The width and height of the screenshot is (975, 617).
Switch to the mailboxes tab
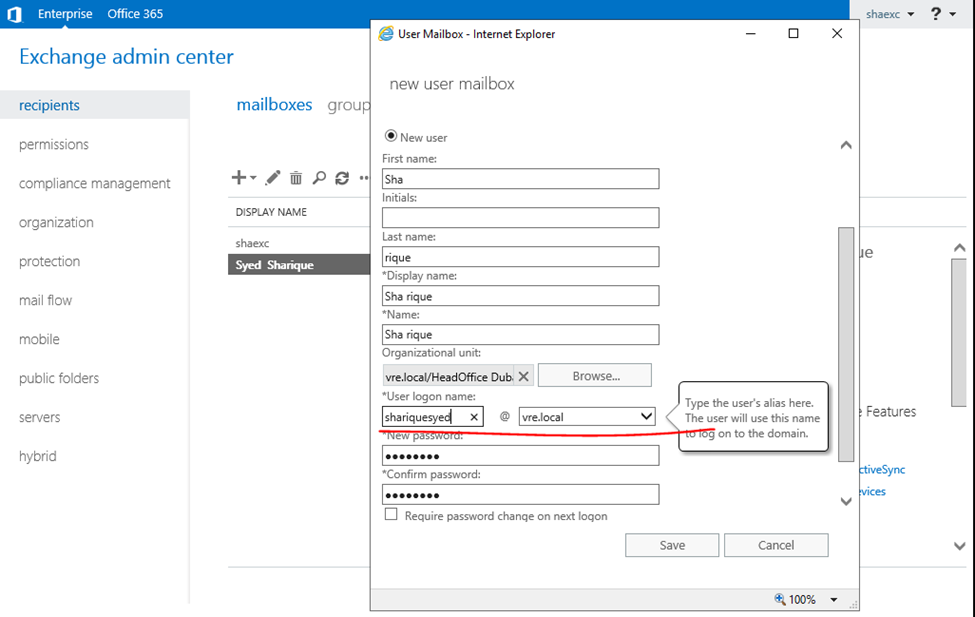click(274, 105)
